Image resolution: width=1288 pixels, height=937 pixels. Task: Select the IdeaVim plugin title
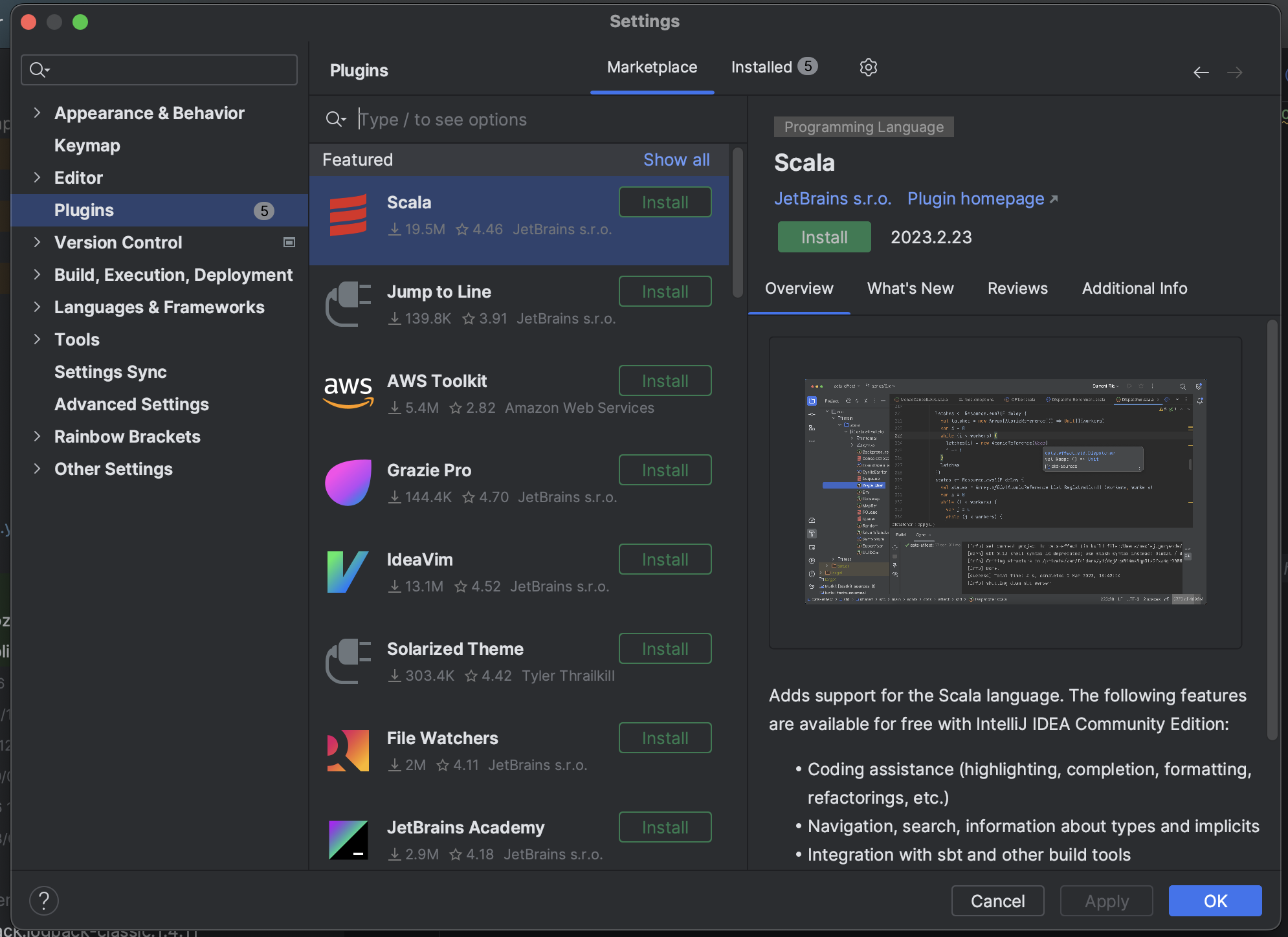[420, 560]
